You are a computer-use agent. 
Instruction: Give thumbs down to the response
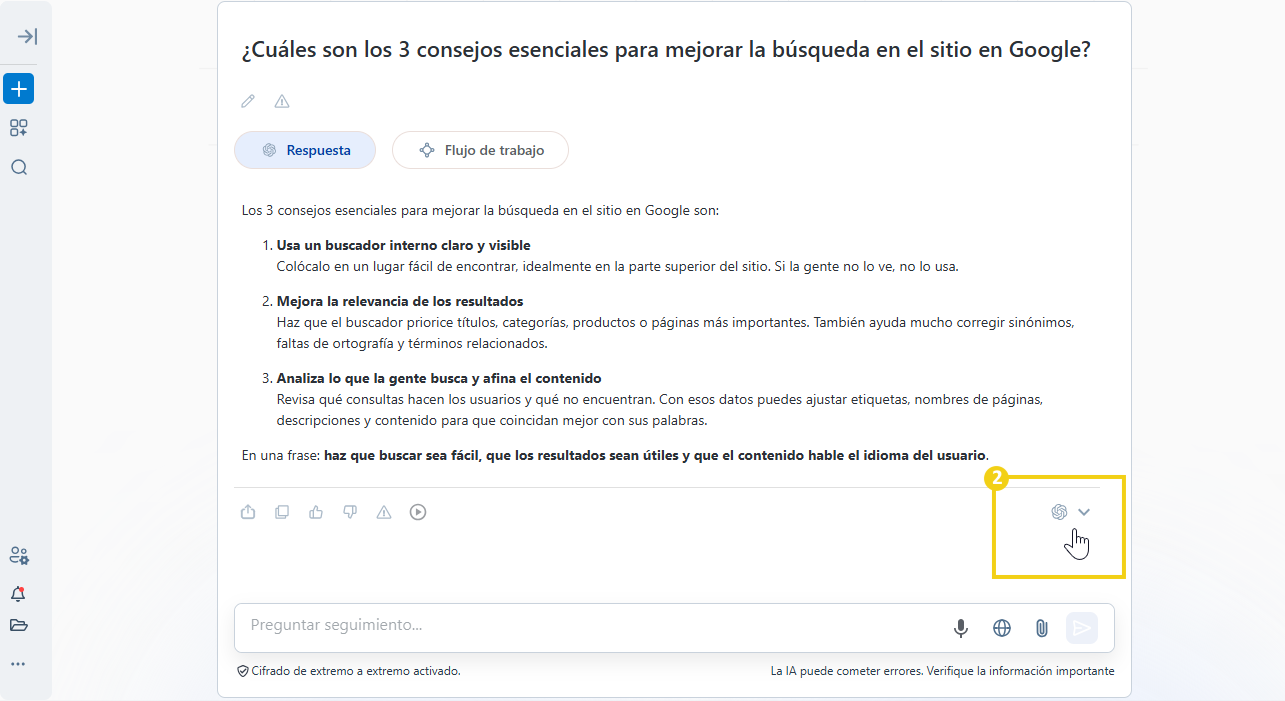coord(350,512)
